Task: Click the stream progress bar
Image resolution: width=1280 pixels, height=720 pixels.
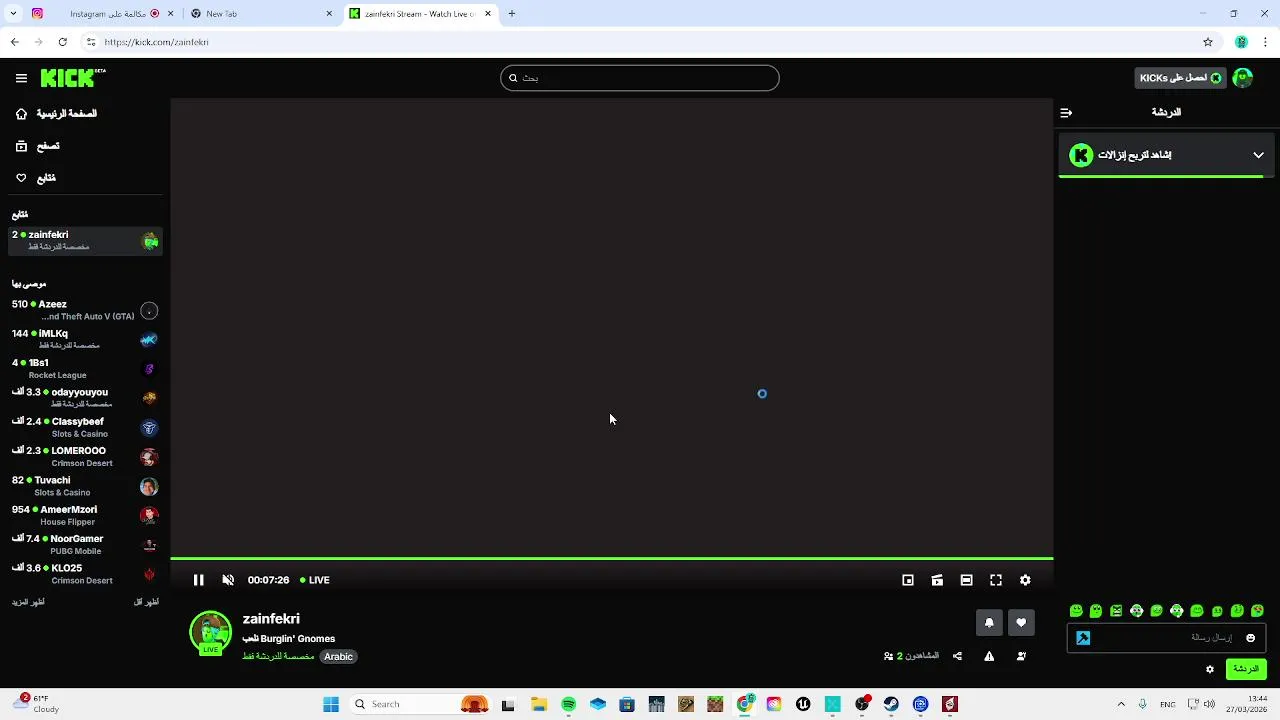Action: (611, 558)
